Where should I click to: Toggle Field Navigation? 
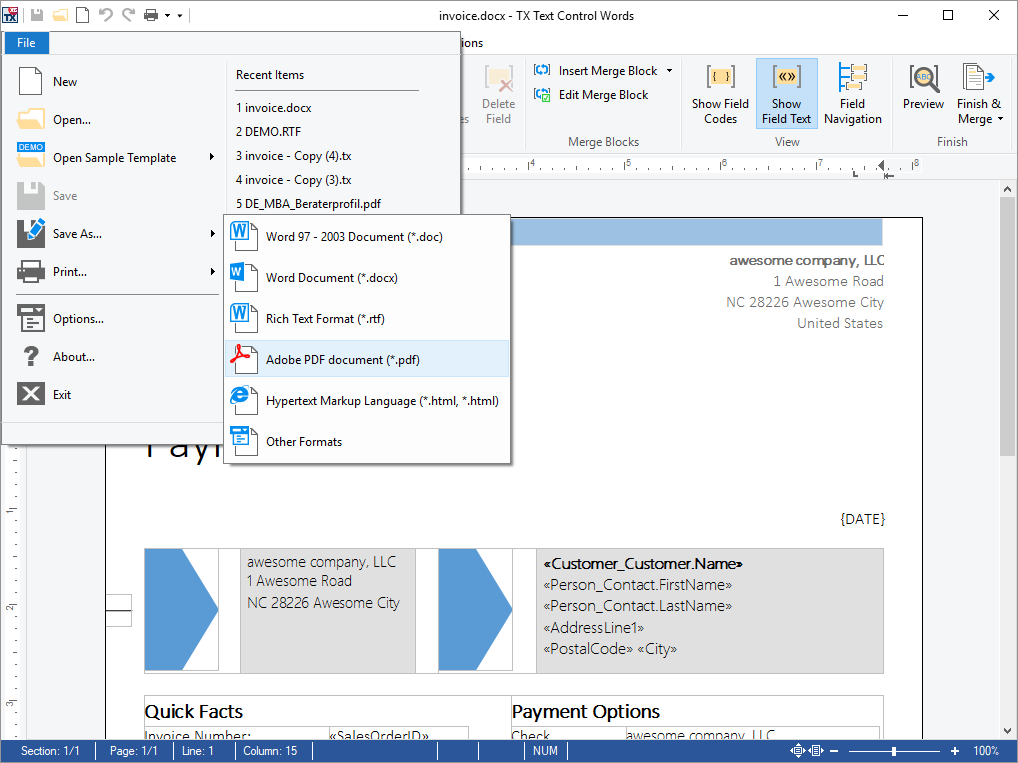(852, 95)
